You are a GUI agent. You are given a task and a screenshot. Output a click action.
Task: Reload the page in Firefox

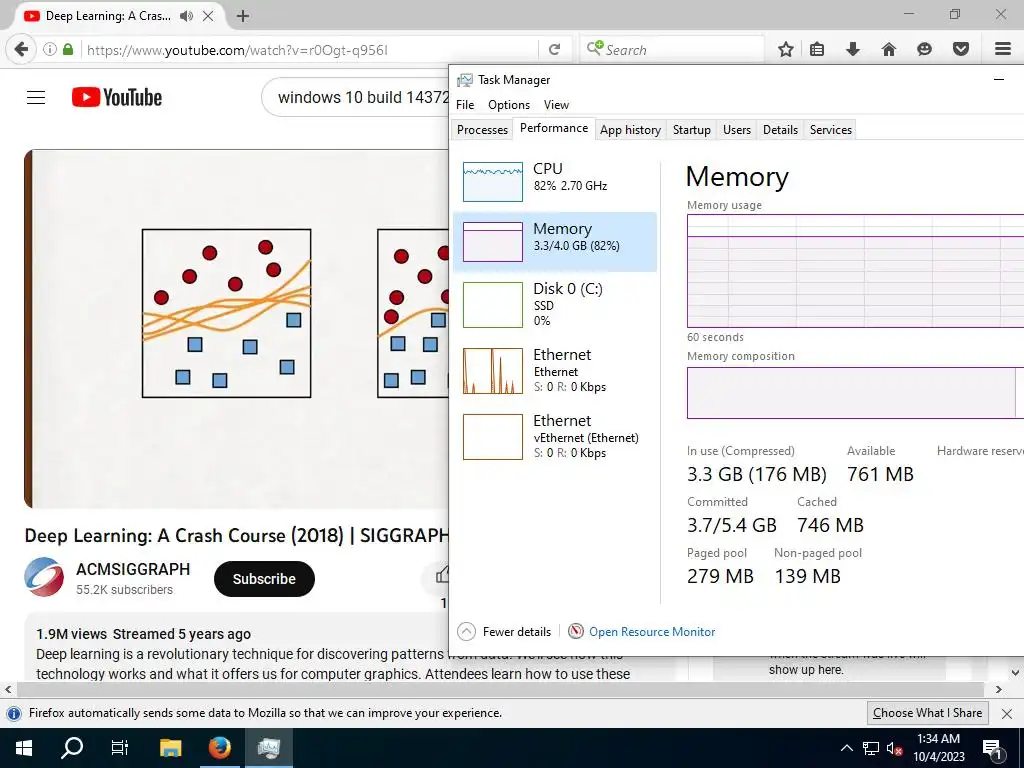pos(554,50)
